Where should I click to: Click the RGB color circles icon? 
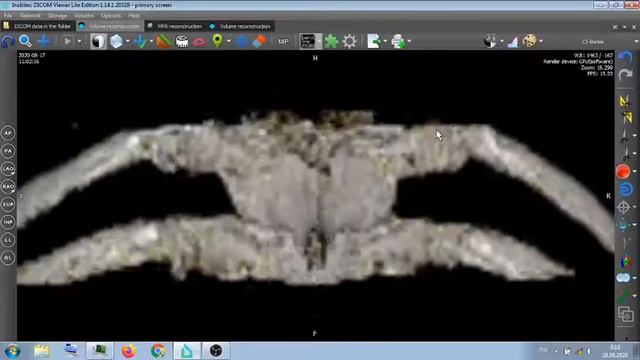[x=625, y=261]
